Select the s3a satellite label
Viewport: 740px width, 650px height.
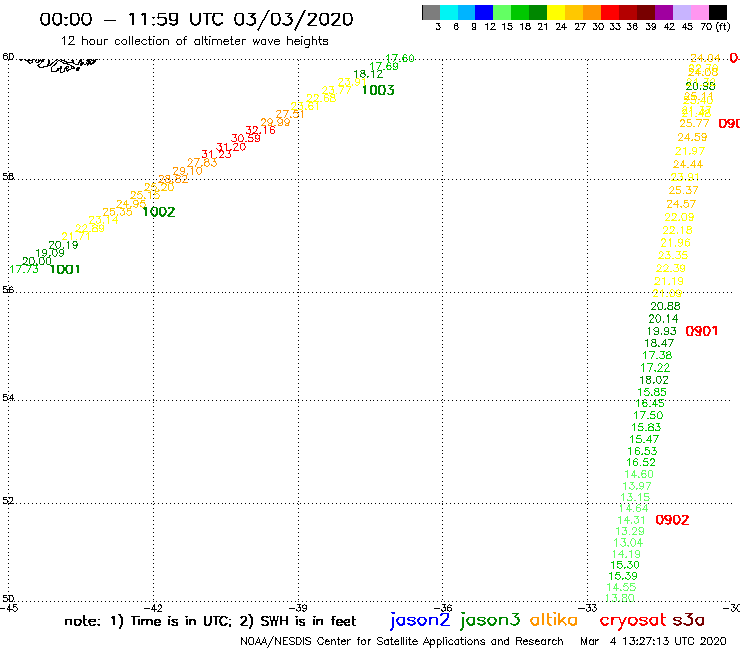[x=688, y=620]
